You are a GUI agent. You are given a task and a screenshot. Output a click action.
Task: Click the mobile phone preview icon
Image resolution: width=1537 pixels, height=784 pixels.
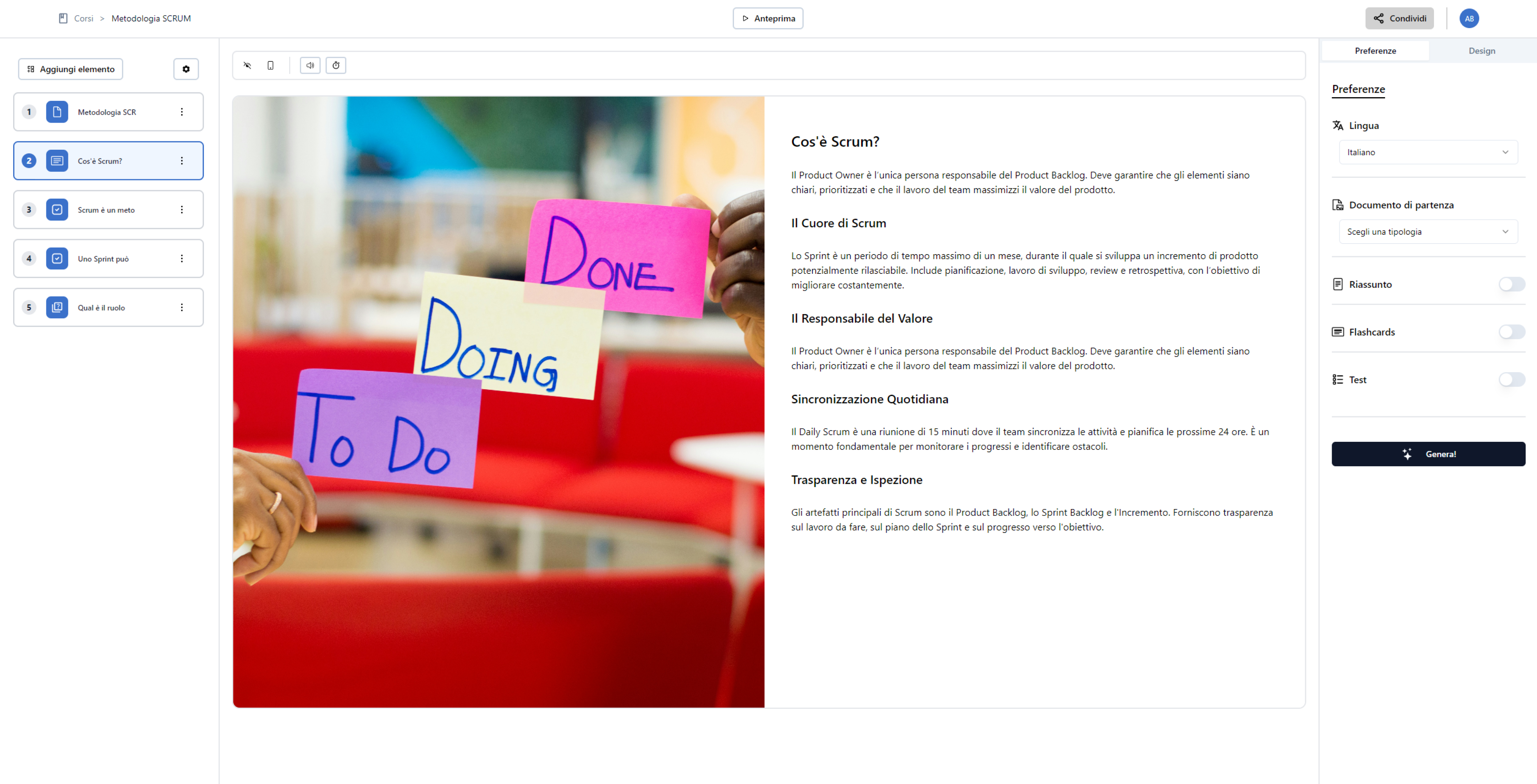pyautogui.click(x=270, y=66)
